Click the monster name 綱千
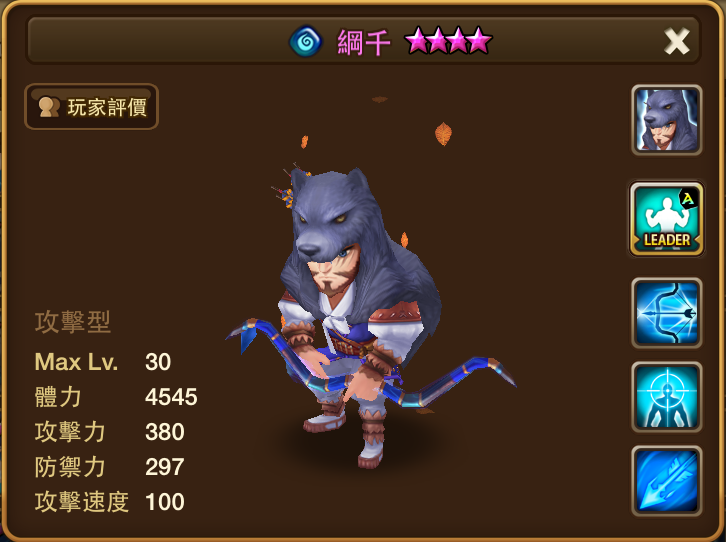The width and height of the screenshot is (726, 542). click(364, 42)
